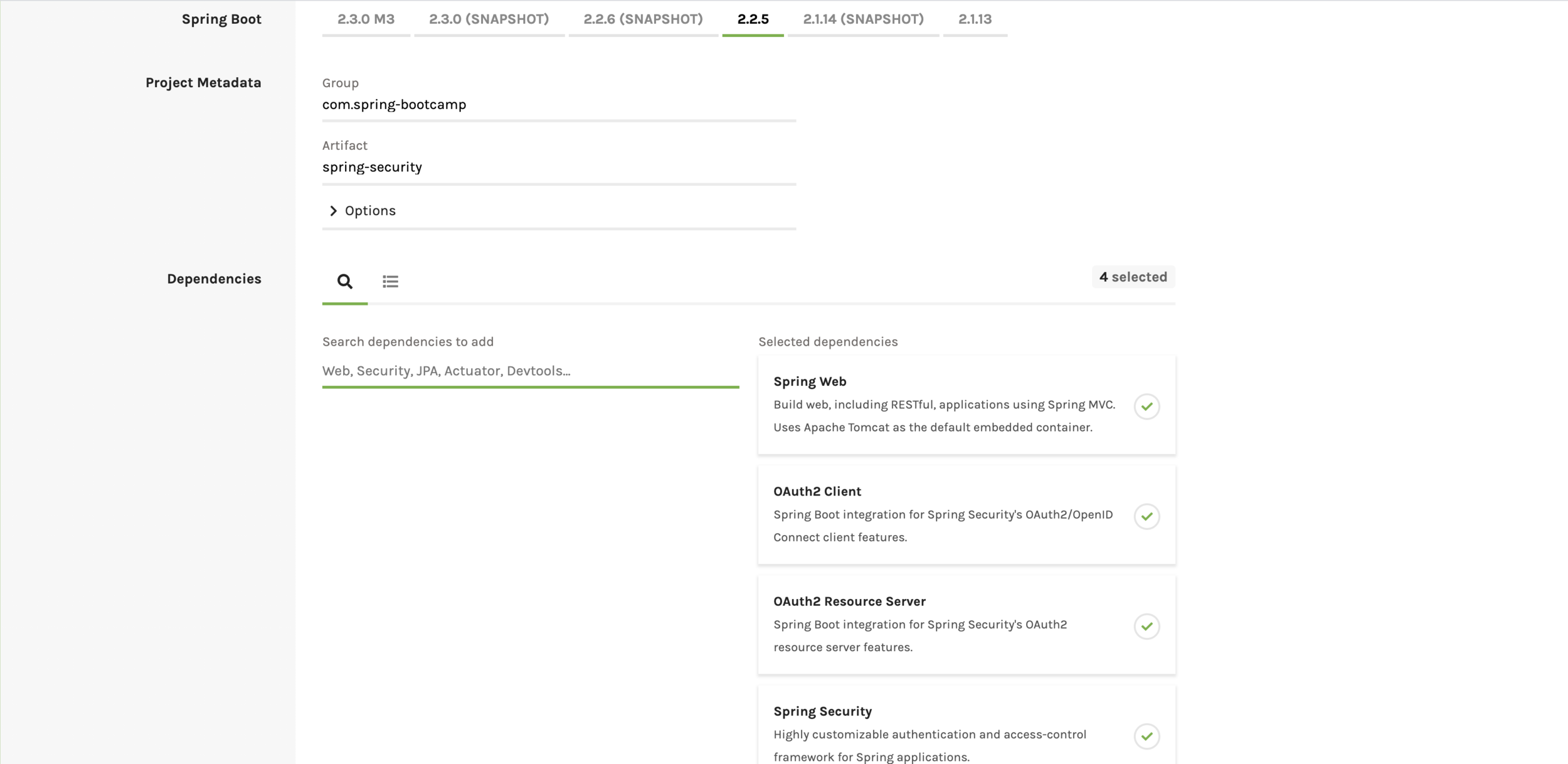Click the 4 selected badge
This screenshot has height=764, width=1568.
(x=1132, y=277)
